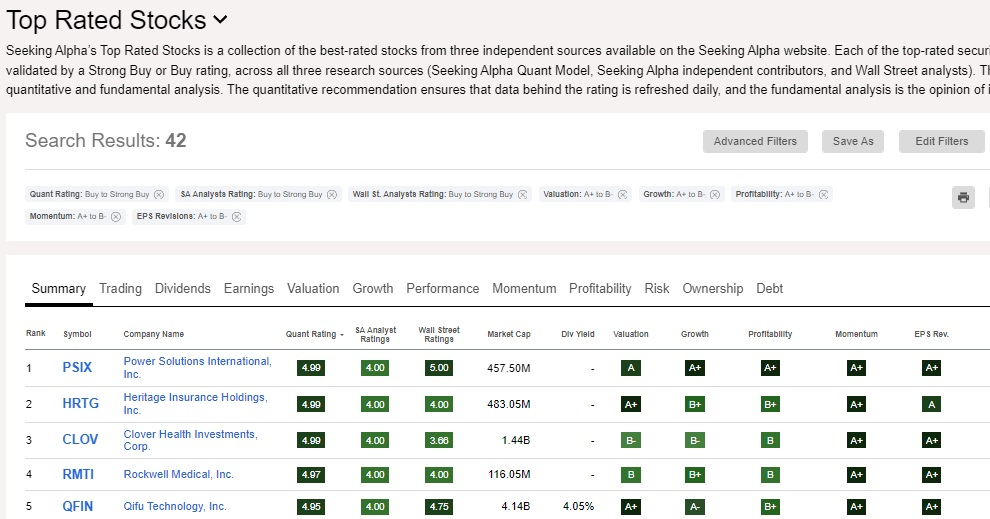The height and width of the screenshot is (519, 990).
Task: Print results using the printer icon
Action: tap(963, 198)
